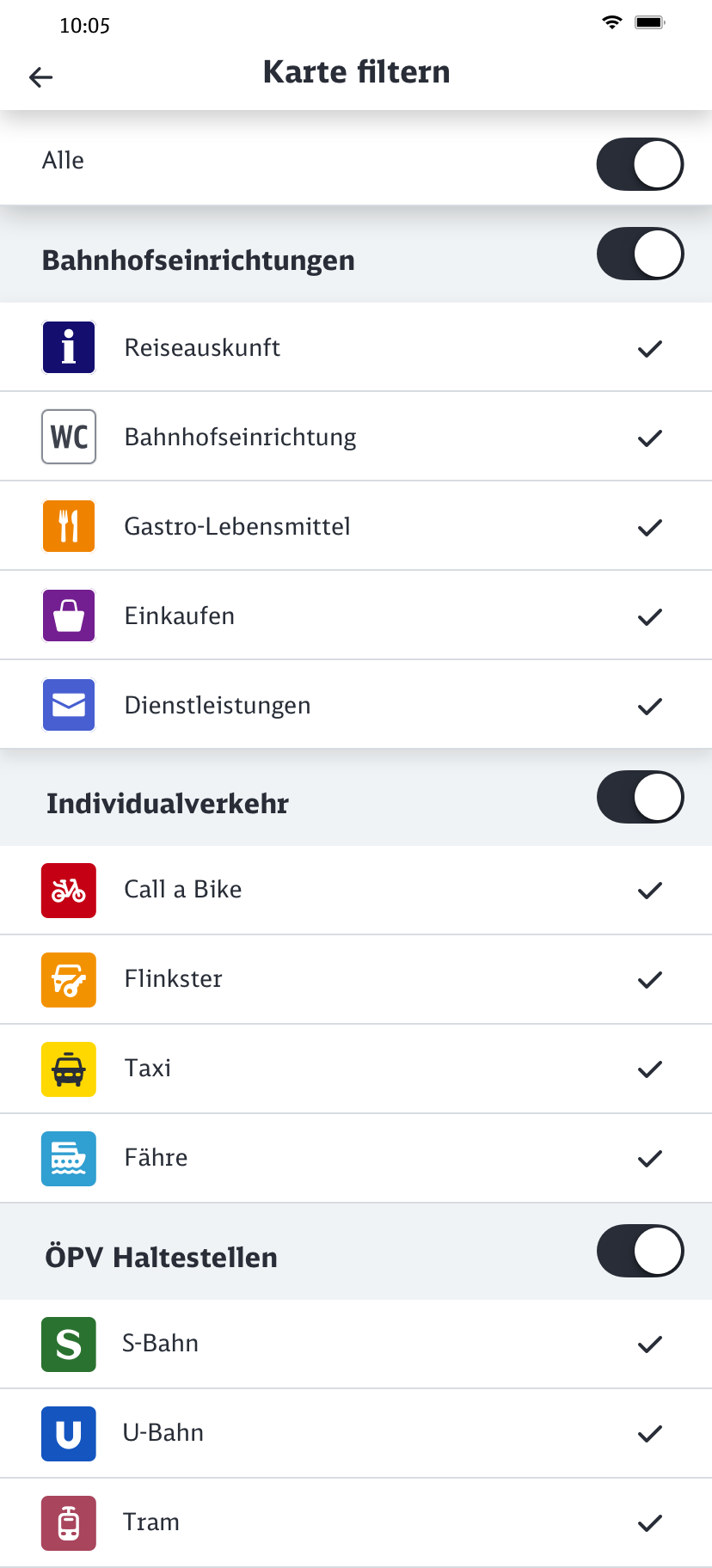The height and width of the screenshot is (1568, 712).
Task: Deselect the Tram checkmark
Action: pos(650,1523)
